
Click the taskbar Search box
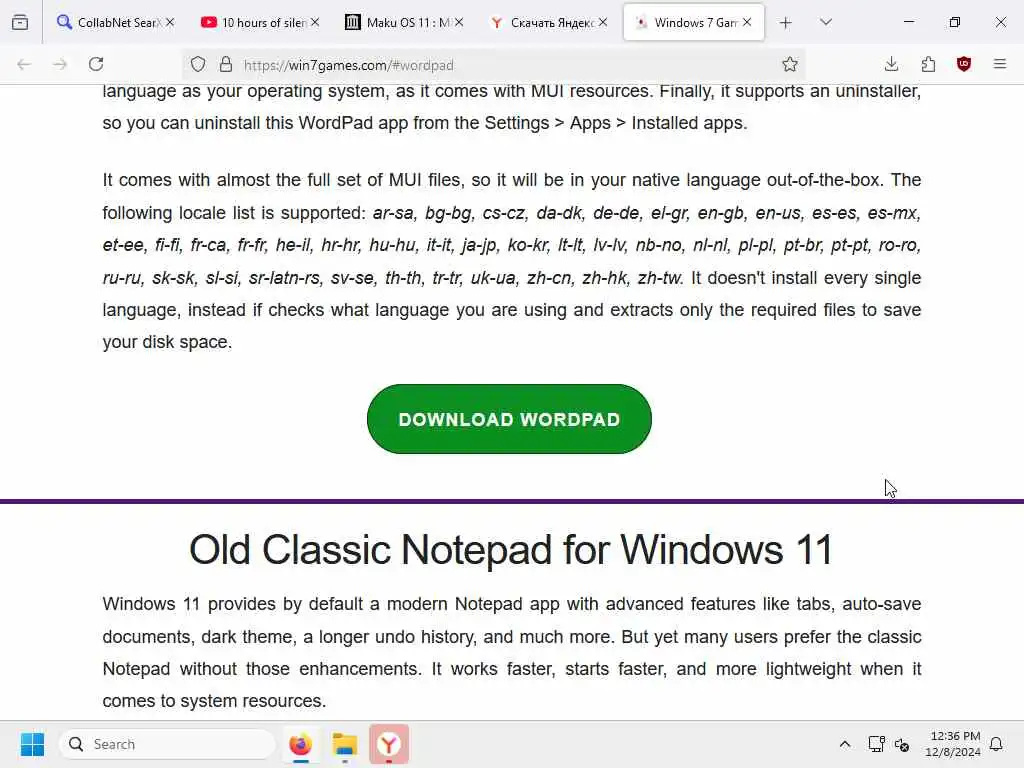point(167,744)
